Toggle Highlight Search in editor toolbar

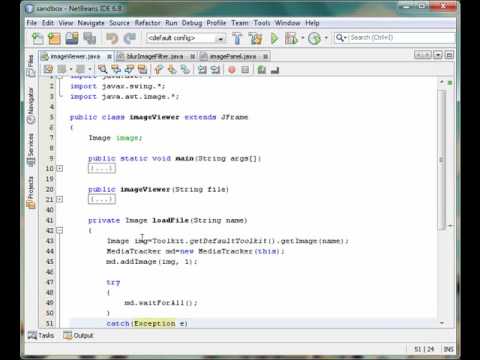pyautogui.click(x=142, y=69)
